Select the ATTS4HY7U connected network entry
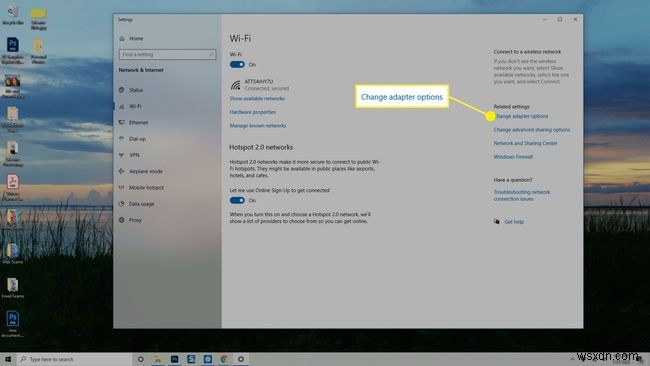Viewport: 650px width, 366px height. pos(260,85)
